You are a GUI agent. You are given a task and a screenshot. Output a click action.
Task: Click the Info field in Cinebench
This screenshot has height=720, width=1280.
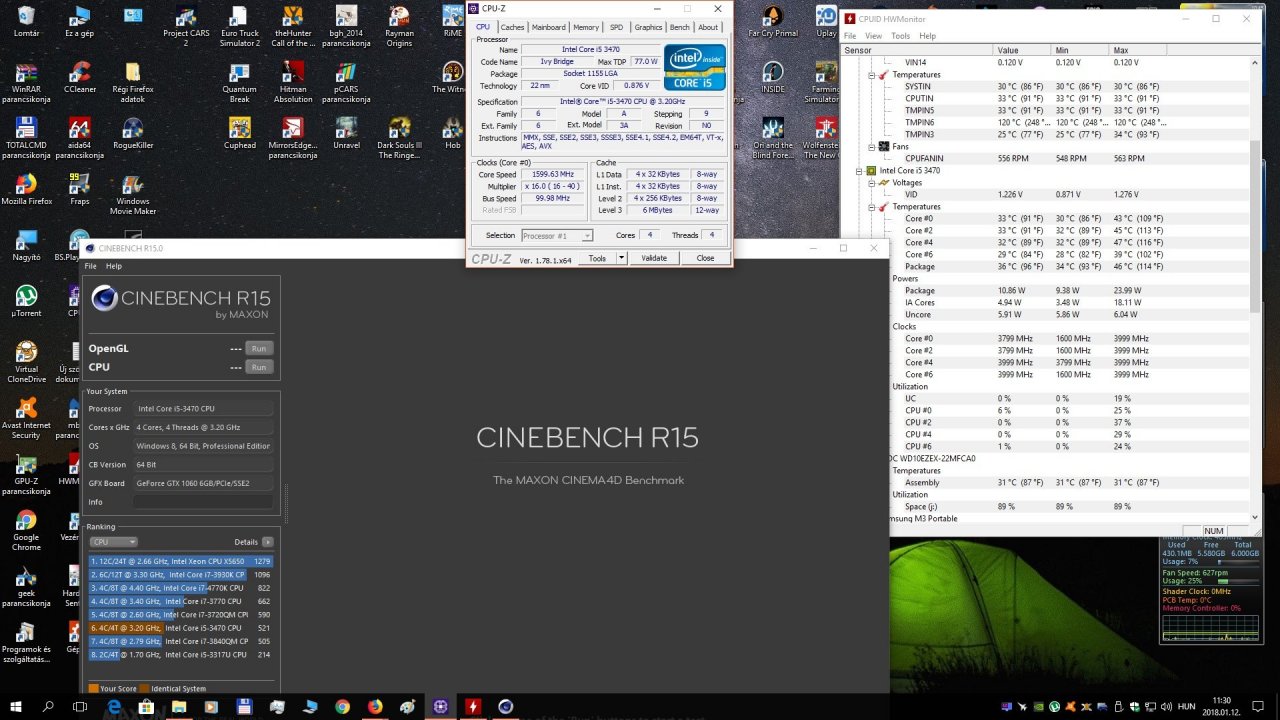pos(203,502)
